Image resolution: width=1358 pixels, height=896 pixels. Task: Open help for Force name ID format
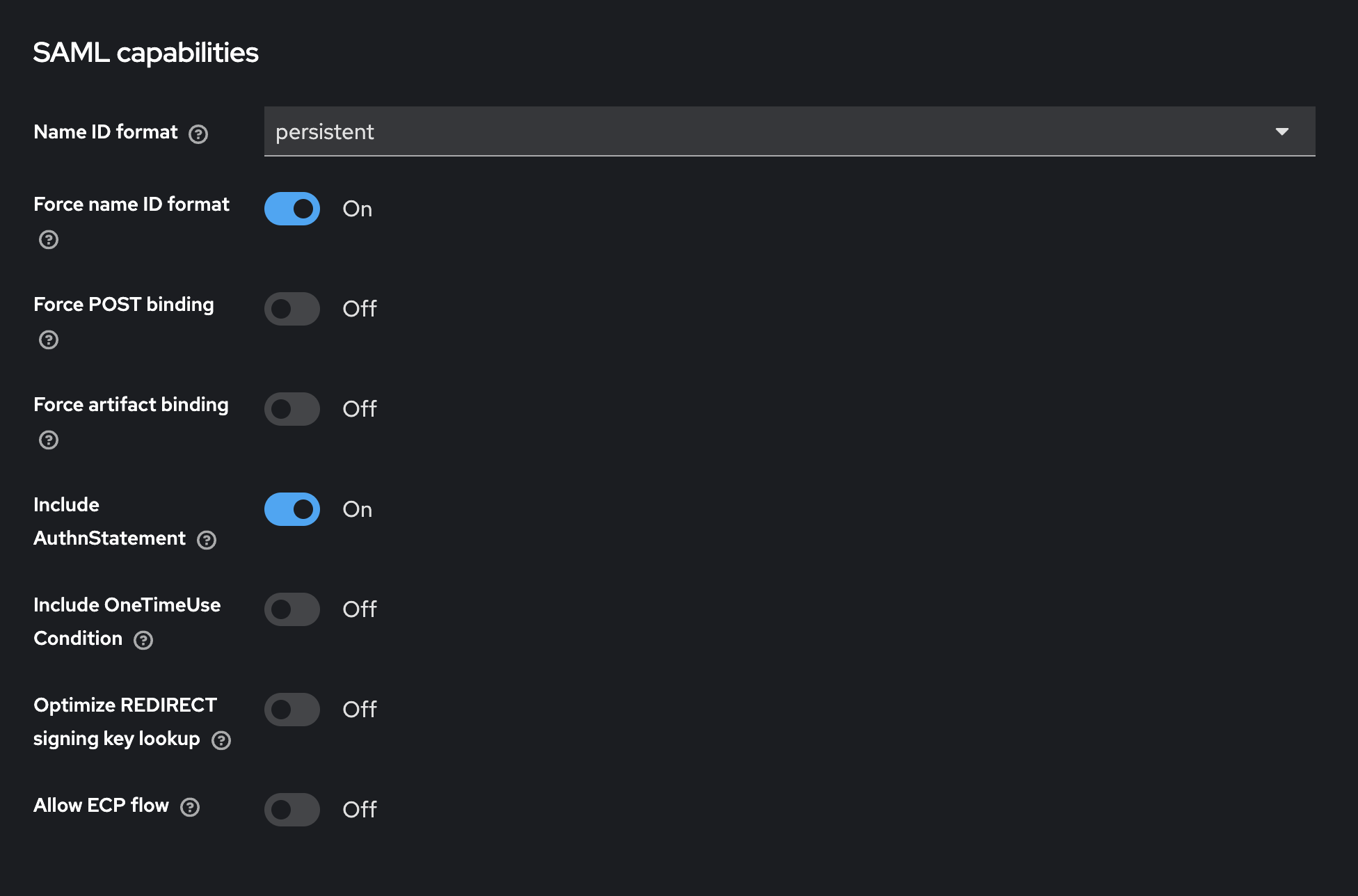coord(48,240)
